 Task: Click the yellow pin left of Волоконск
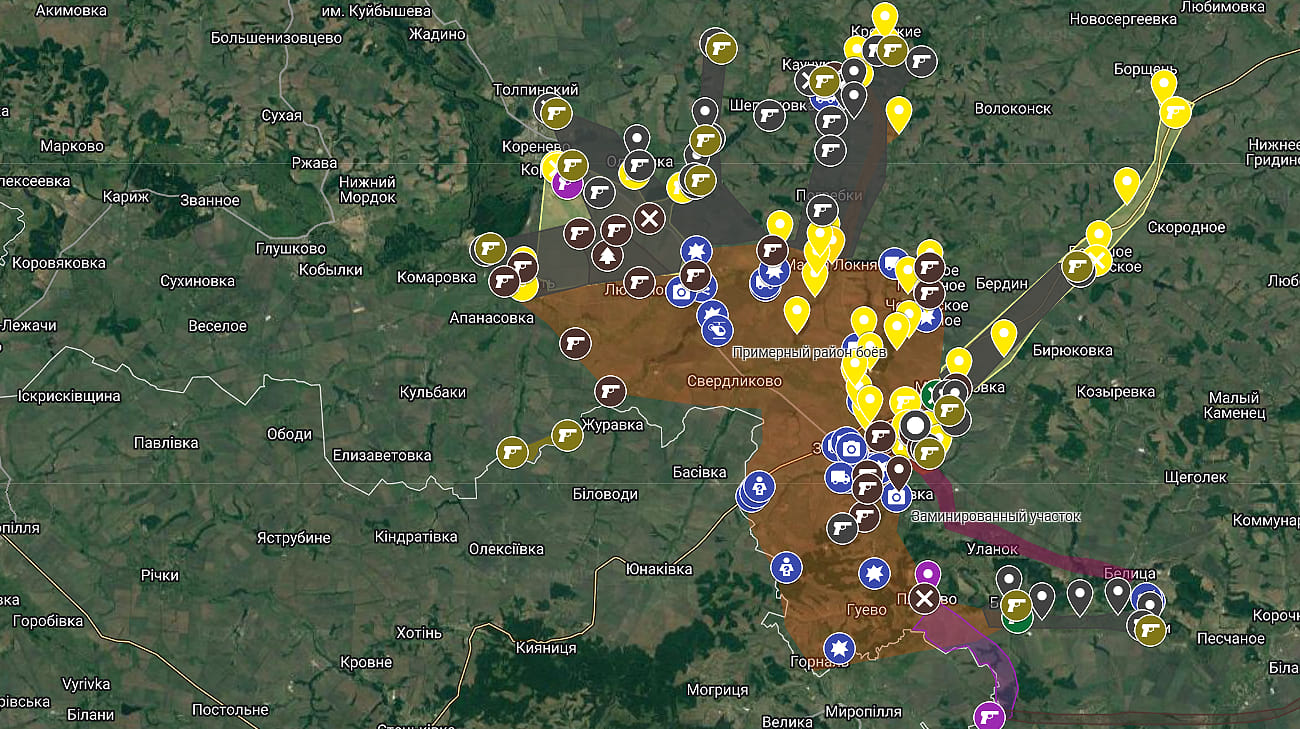[x=898, y=112]
